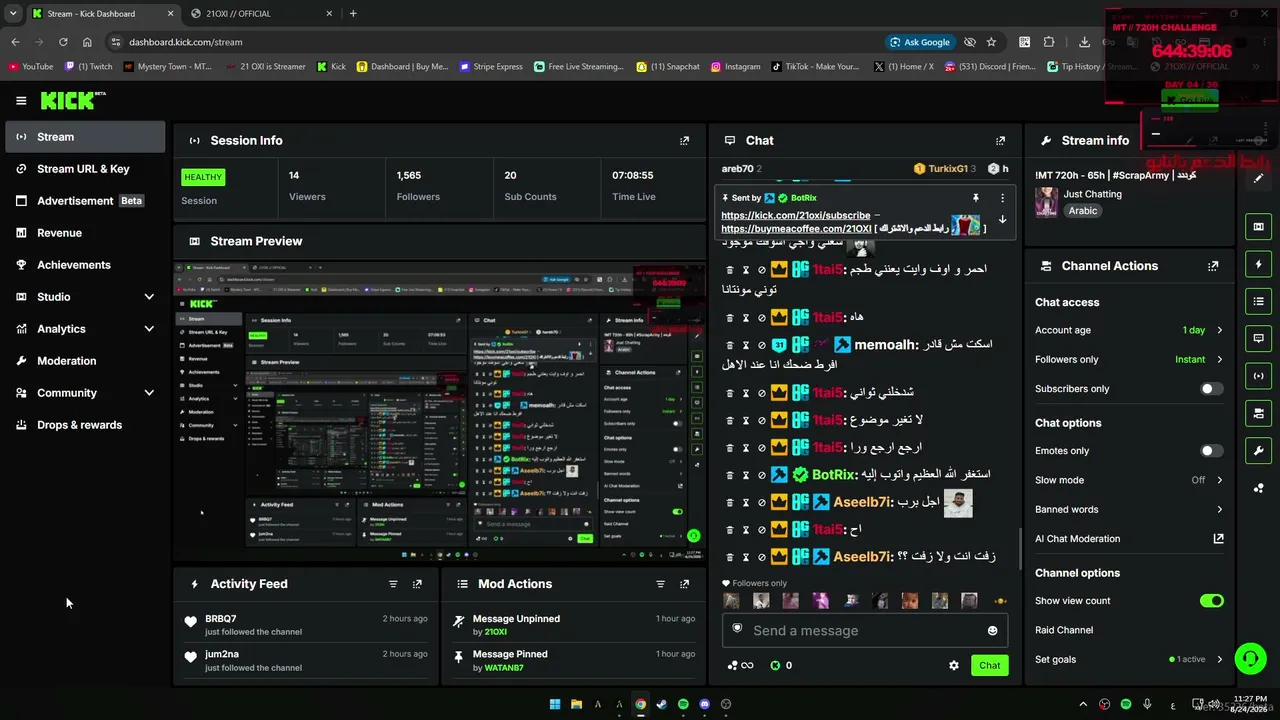This screenshot has height=720, width=1280.
Task: Bookmark this page with the star icon
Action: pos(991,42)
